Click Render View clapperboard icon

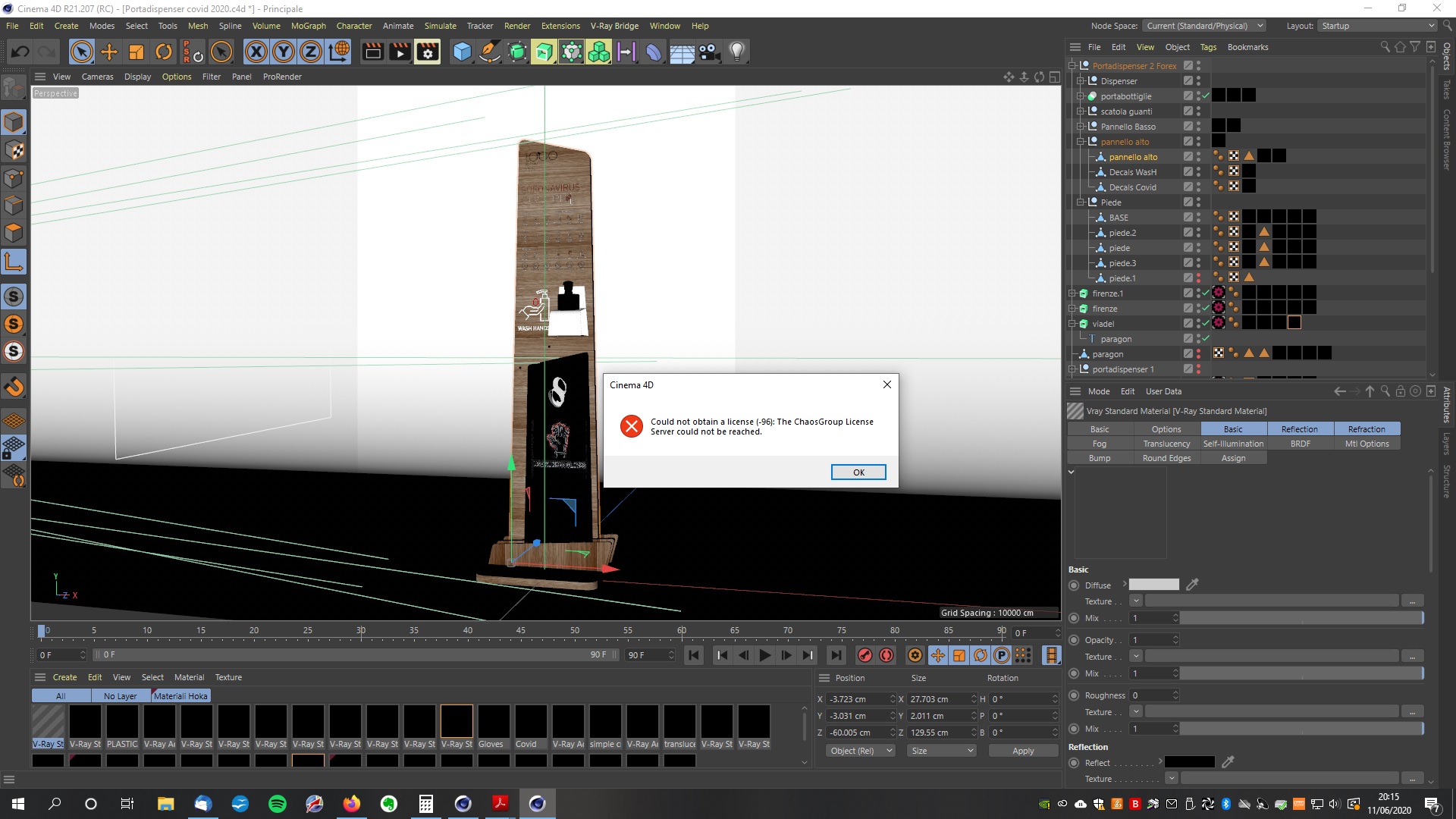(x=373, y=52)
